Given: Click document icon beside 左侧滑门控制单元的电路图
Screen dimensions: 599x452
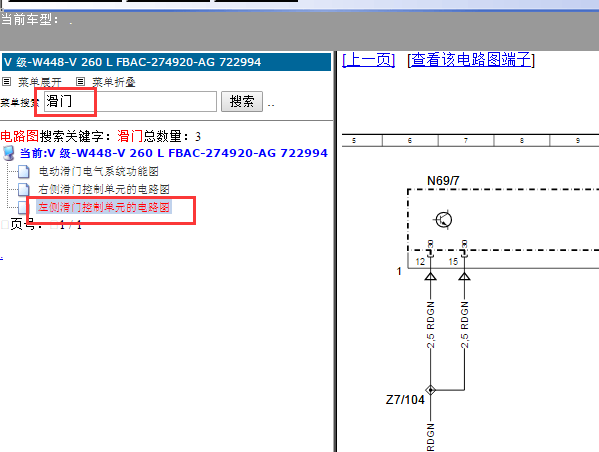Looking at the screenshot, I should (x=23, y=207).
